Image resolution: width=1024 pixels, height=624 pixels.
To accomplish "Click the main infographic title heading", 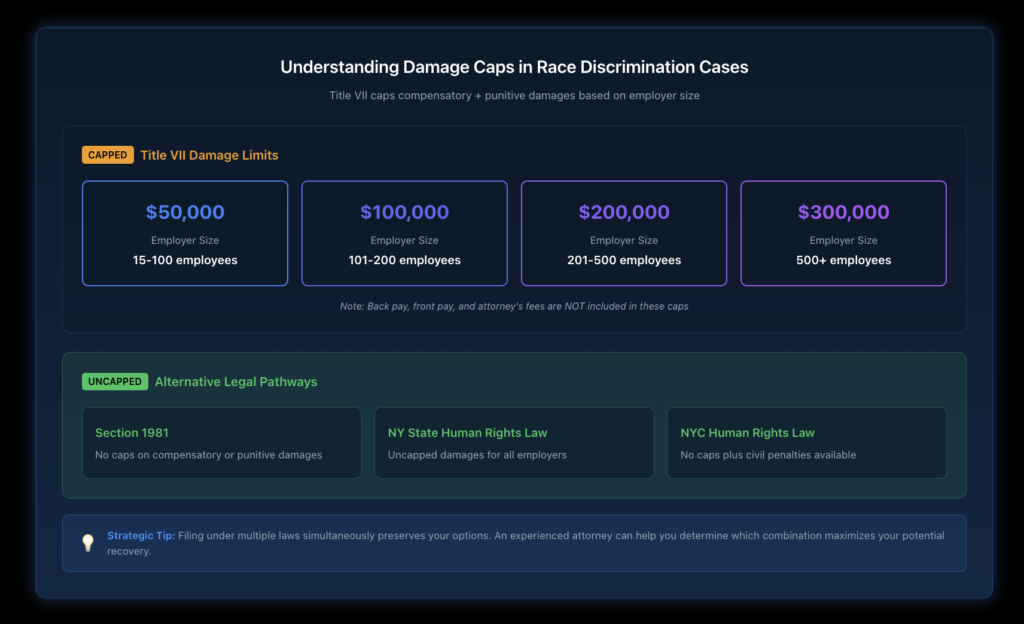I will (512, 67).
